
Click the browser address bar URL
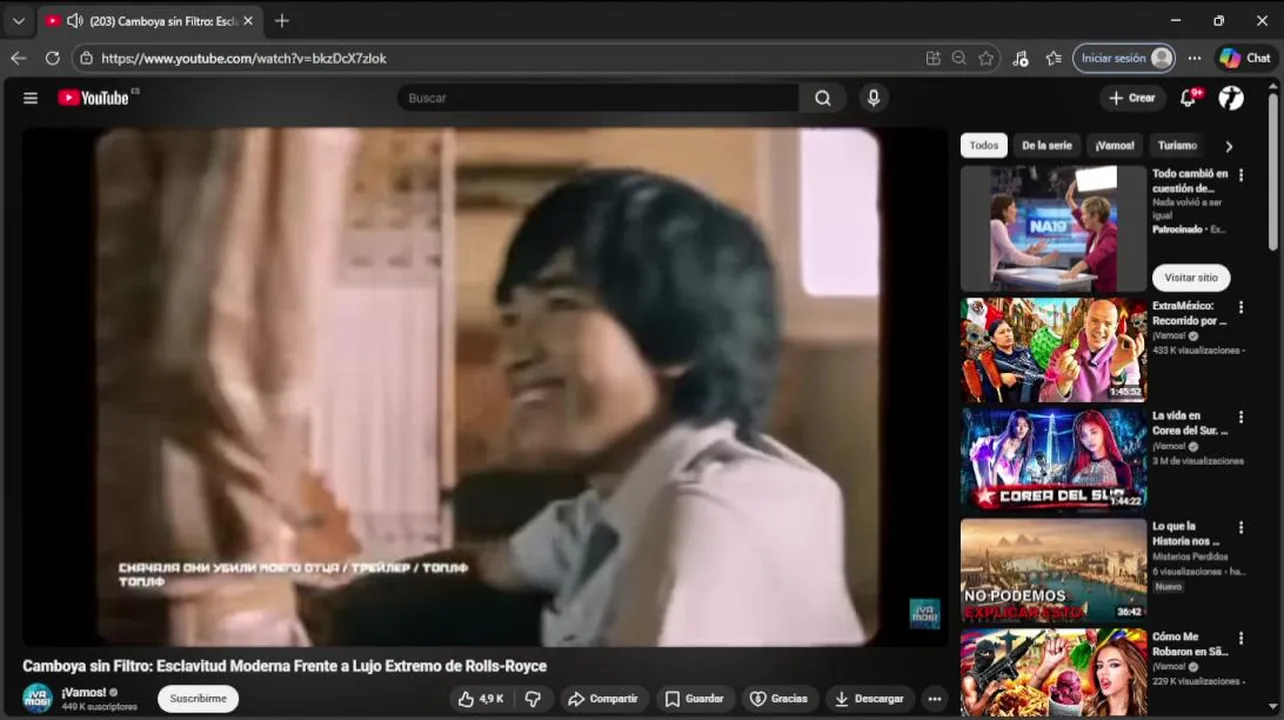pyautogui.click(x=244, y=58)
